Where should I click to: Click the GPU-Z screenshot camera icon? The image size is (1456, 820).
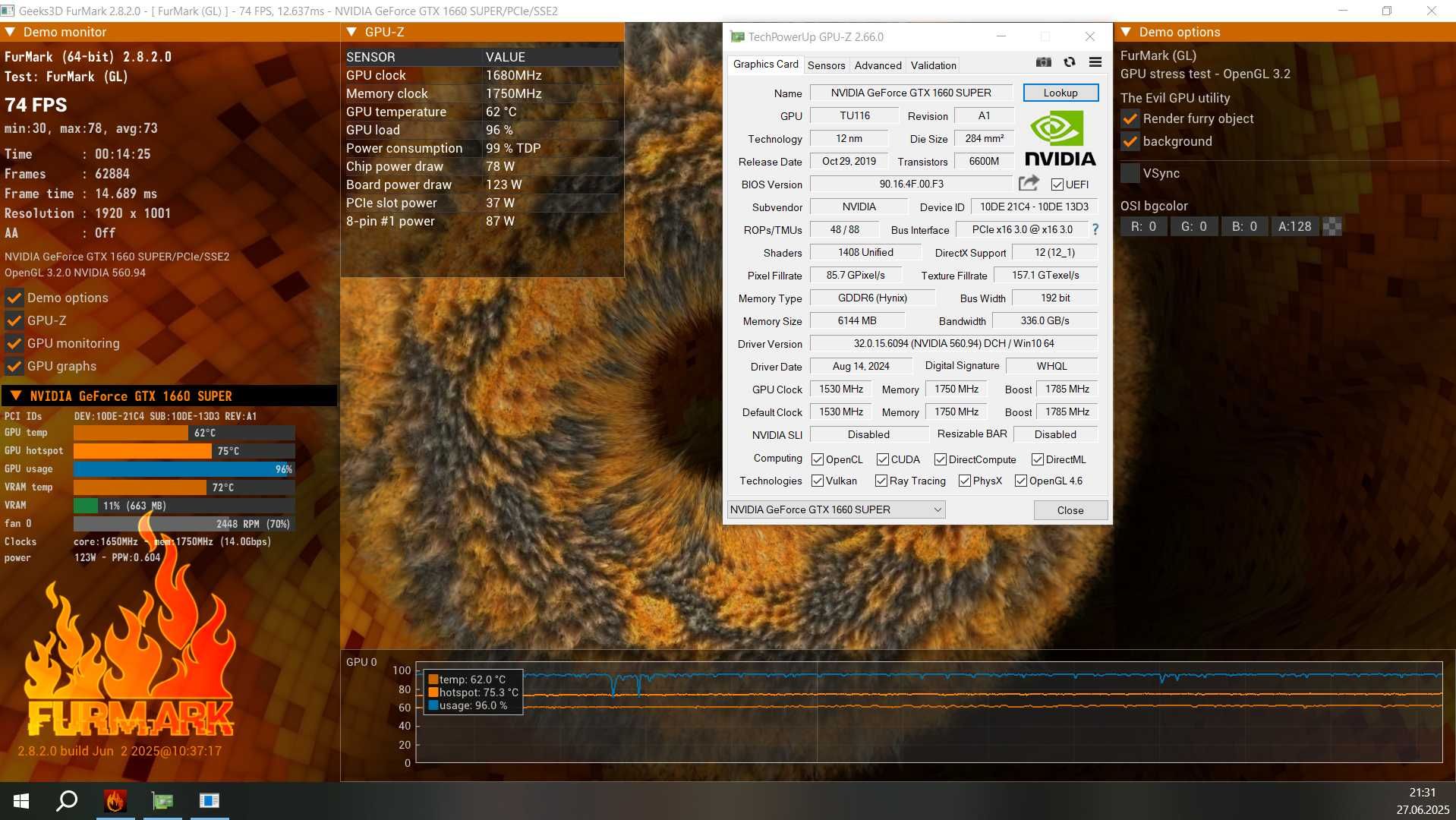pyautogui.click(x=1044, y=63)
